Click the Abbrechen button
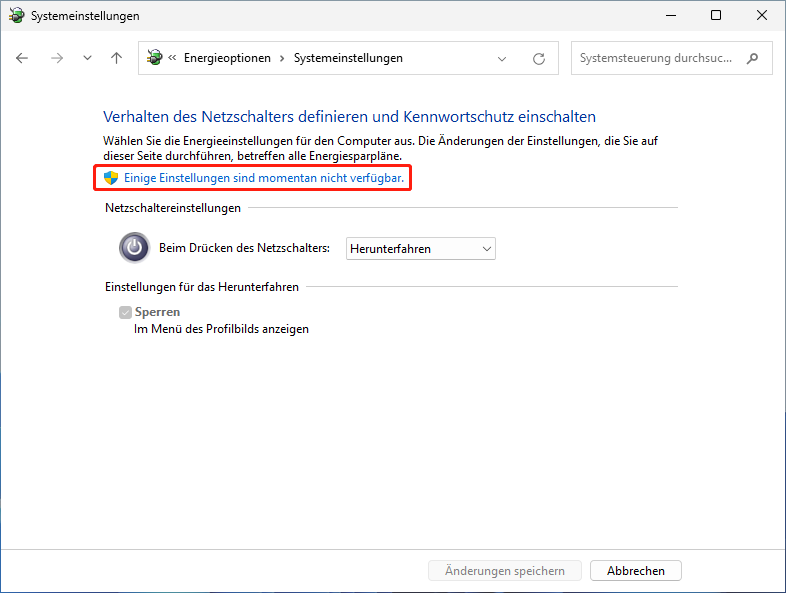This screenshot has width=786, height=593. point(636,570)
